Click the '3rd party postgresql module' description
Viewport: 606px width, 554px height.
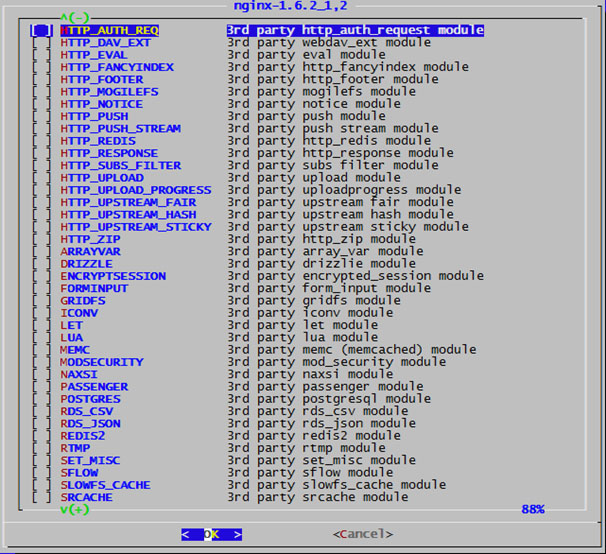(329, 399)
